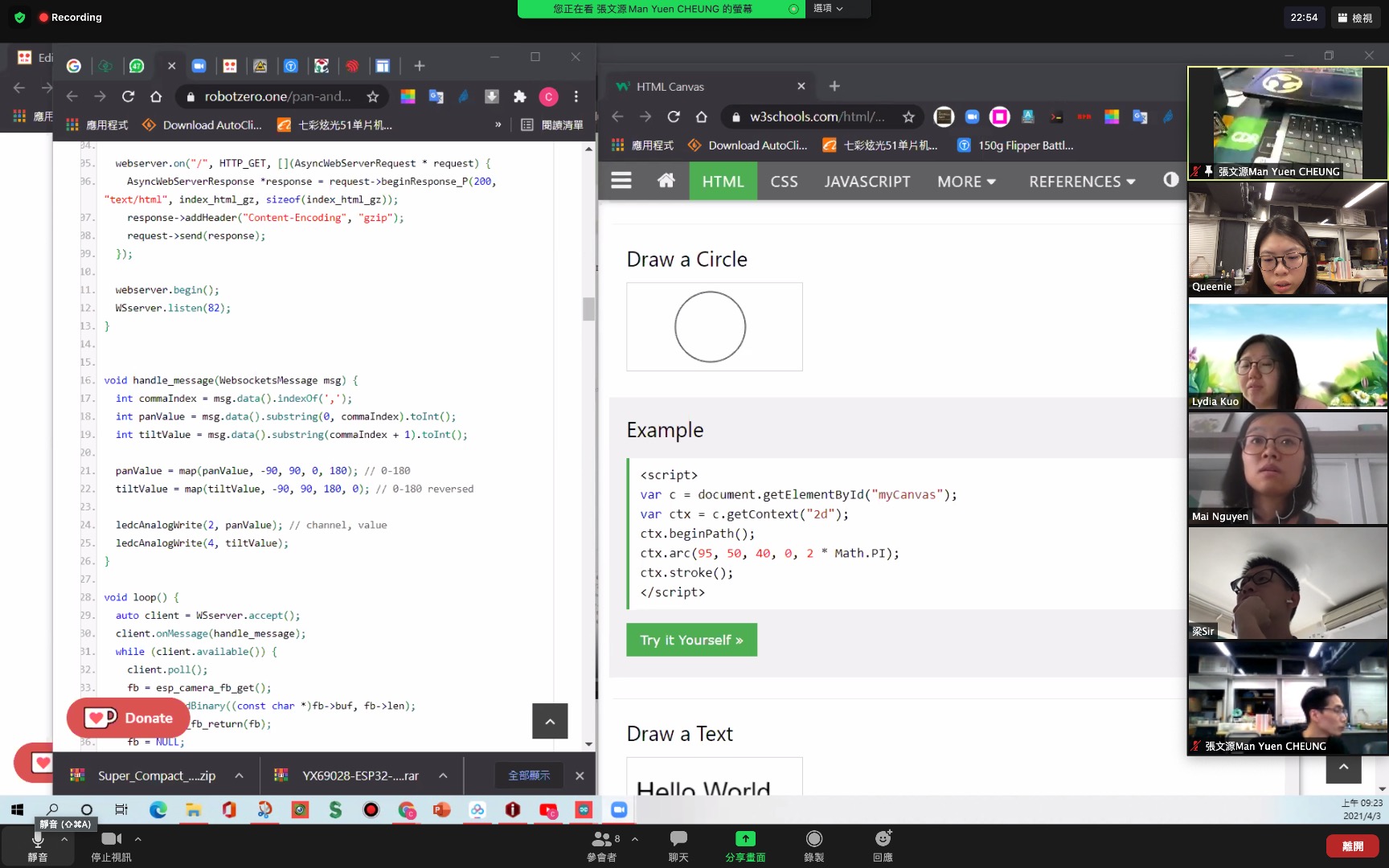Select the HTML tab on w3schools
The image size is (1389, 868).
pyautogui.click(x=723, y=181)
